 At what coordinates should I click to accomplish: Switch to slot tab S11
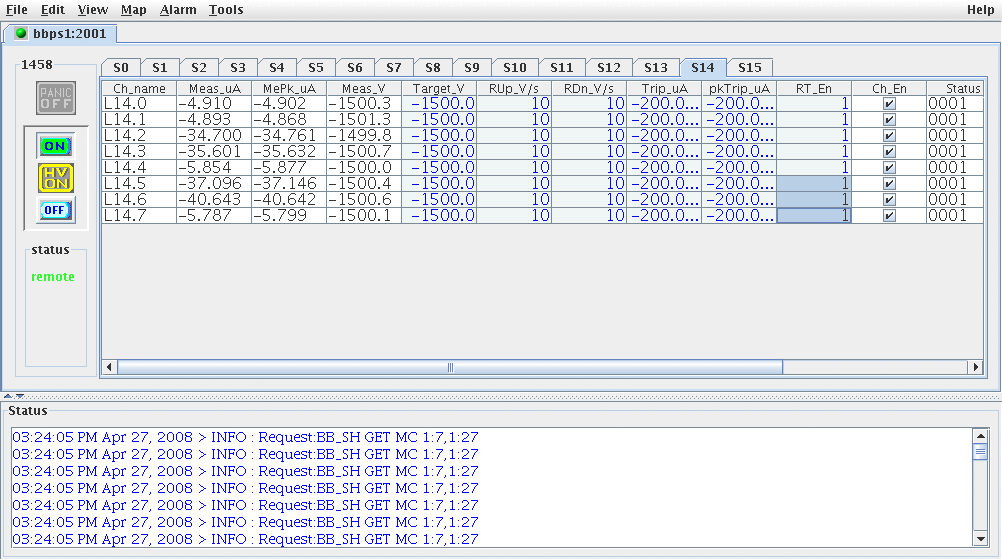tap(562, 68)
